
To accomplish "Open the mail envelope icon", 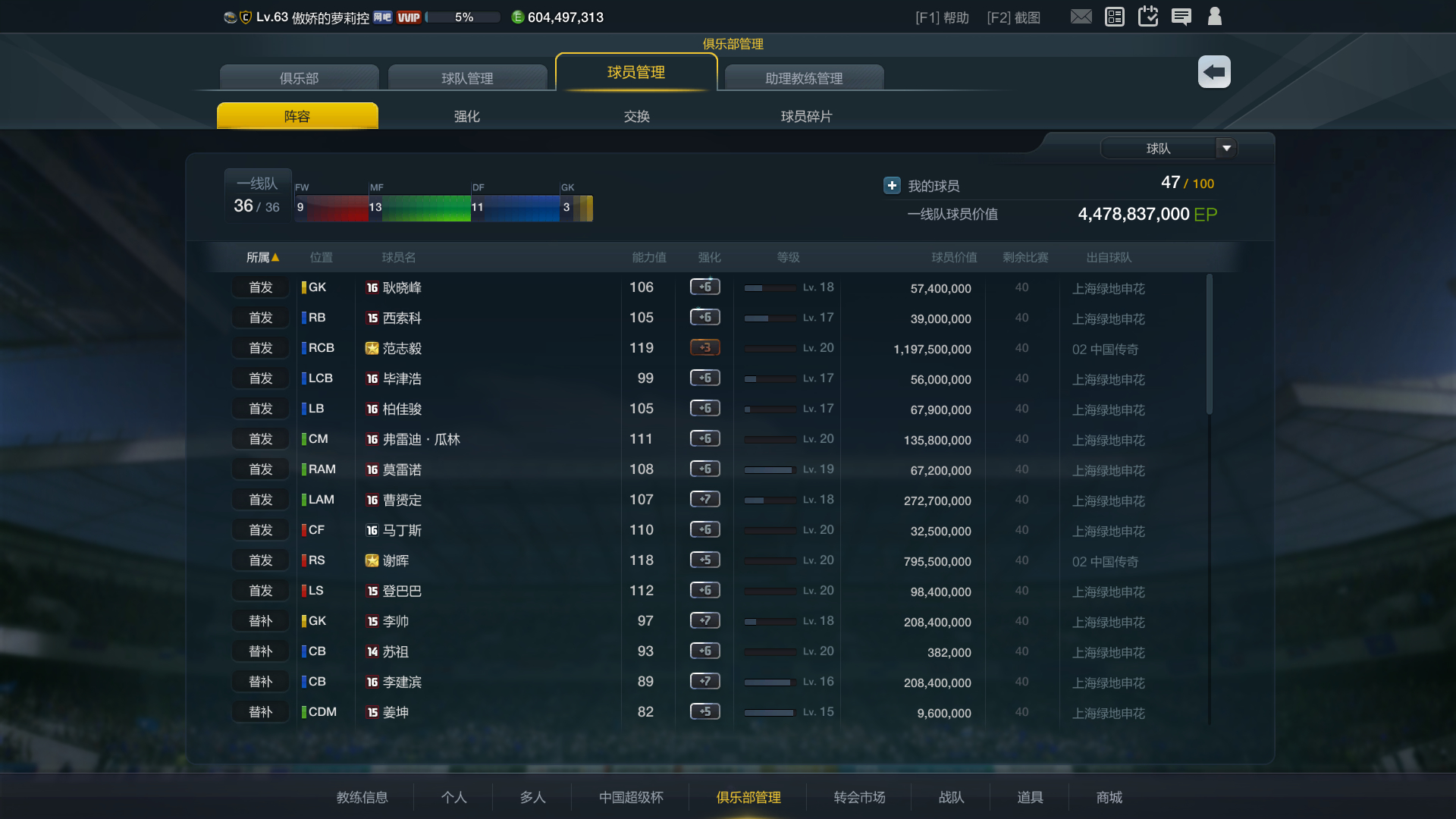I will 1081,17.
